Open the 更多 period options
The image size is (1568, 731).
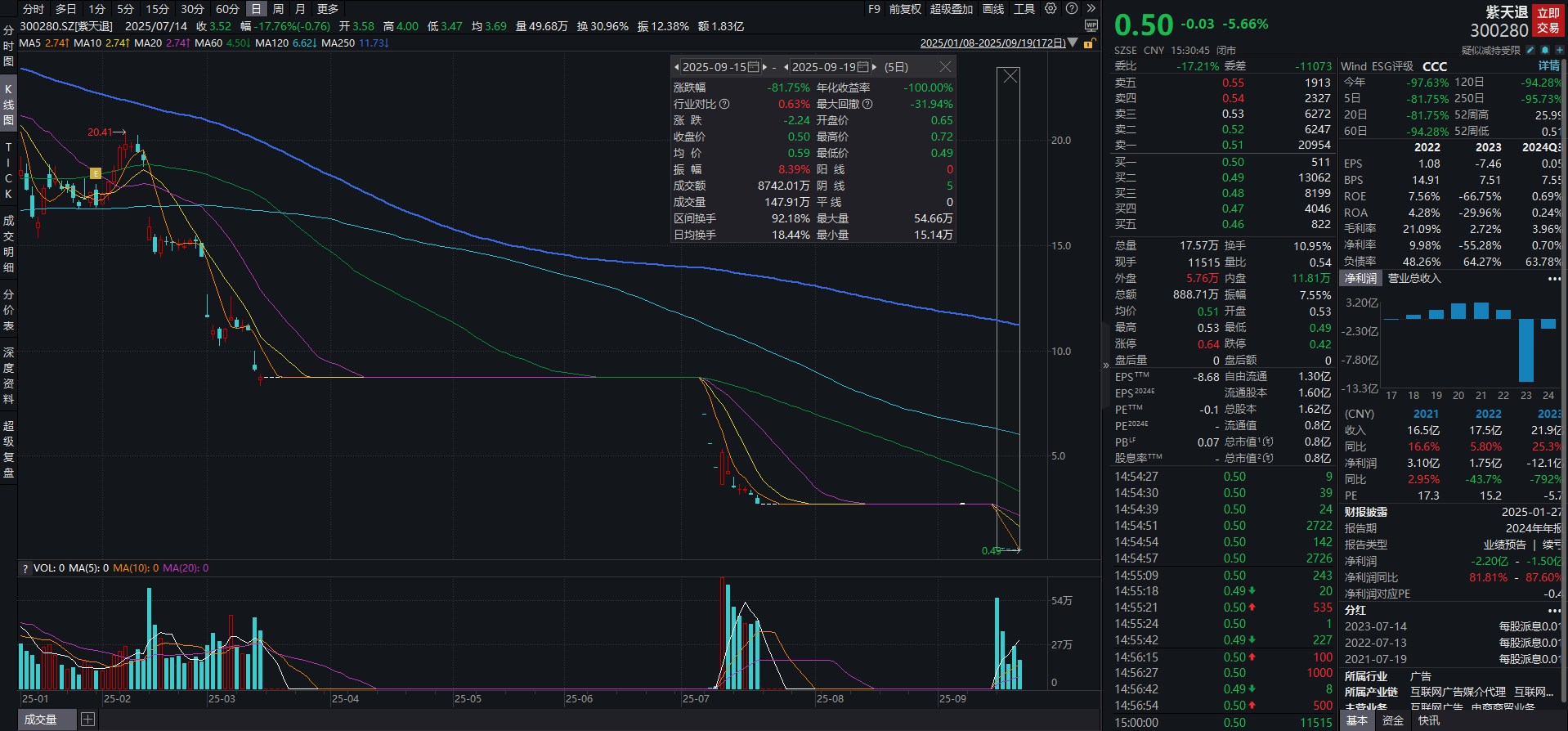point(327,9)
